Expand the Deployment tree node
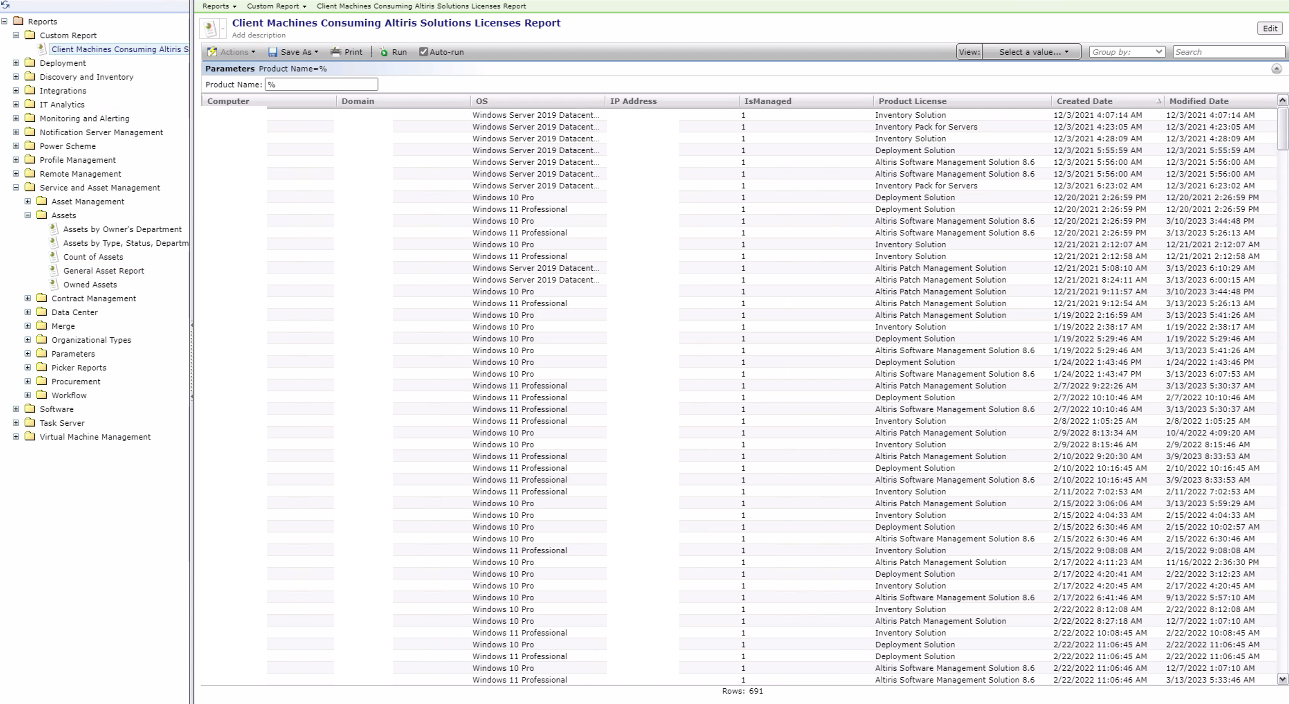 (x=16, y=63)
